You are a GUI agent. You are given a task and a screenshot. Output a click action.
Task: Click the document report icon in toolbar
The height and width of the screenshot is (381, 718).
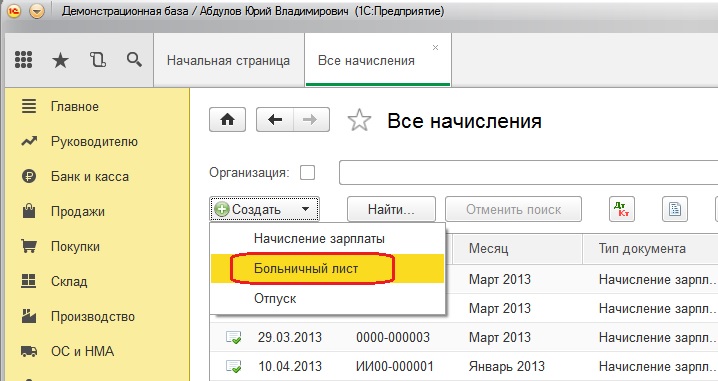(x=675, y=209)
